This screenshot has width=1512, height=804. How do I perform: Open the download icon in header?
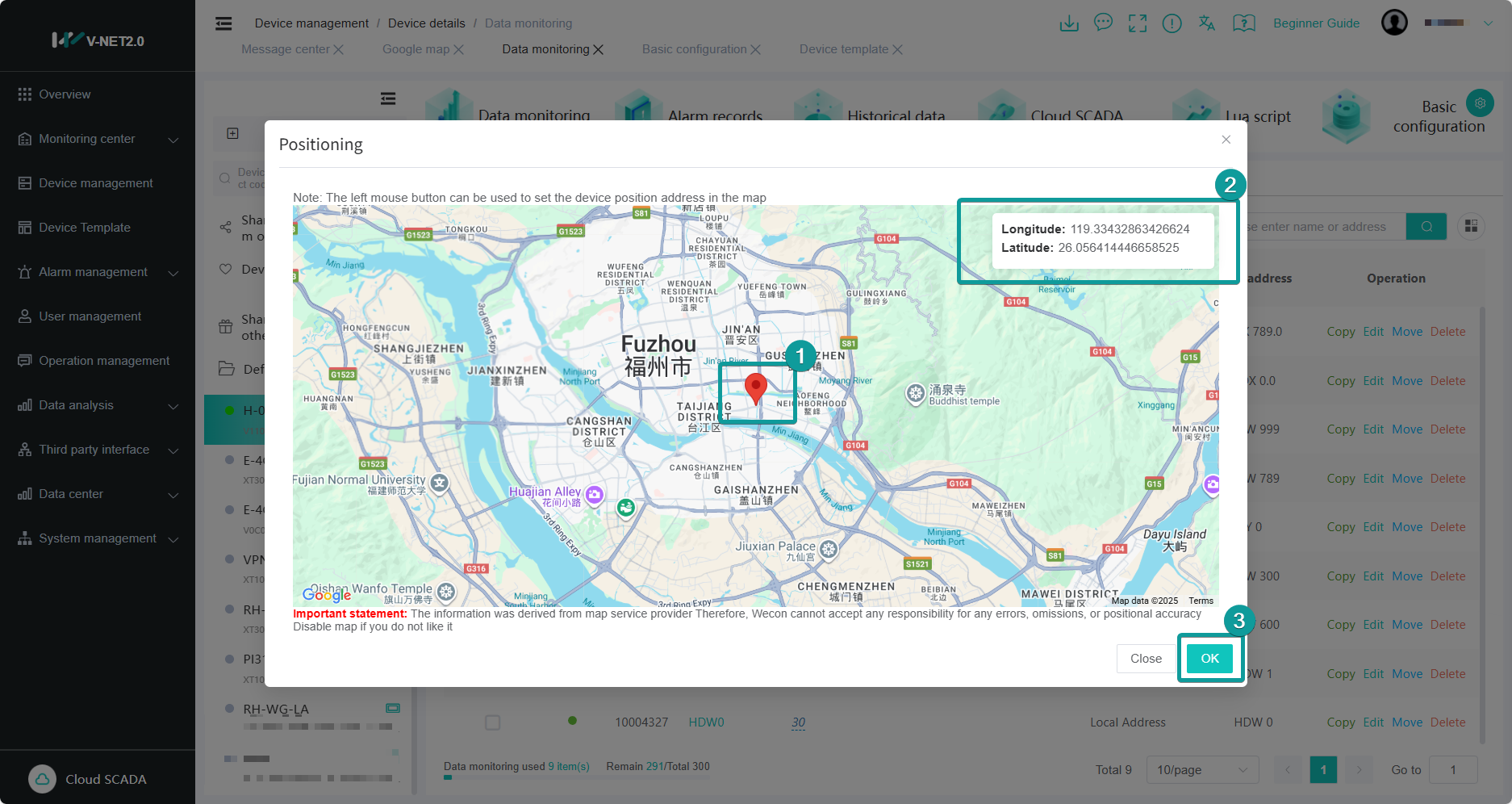(x=1069, y=23)
